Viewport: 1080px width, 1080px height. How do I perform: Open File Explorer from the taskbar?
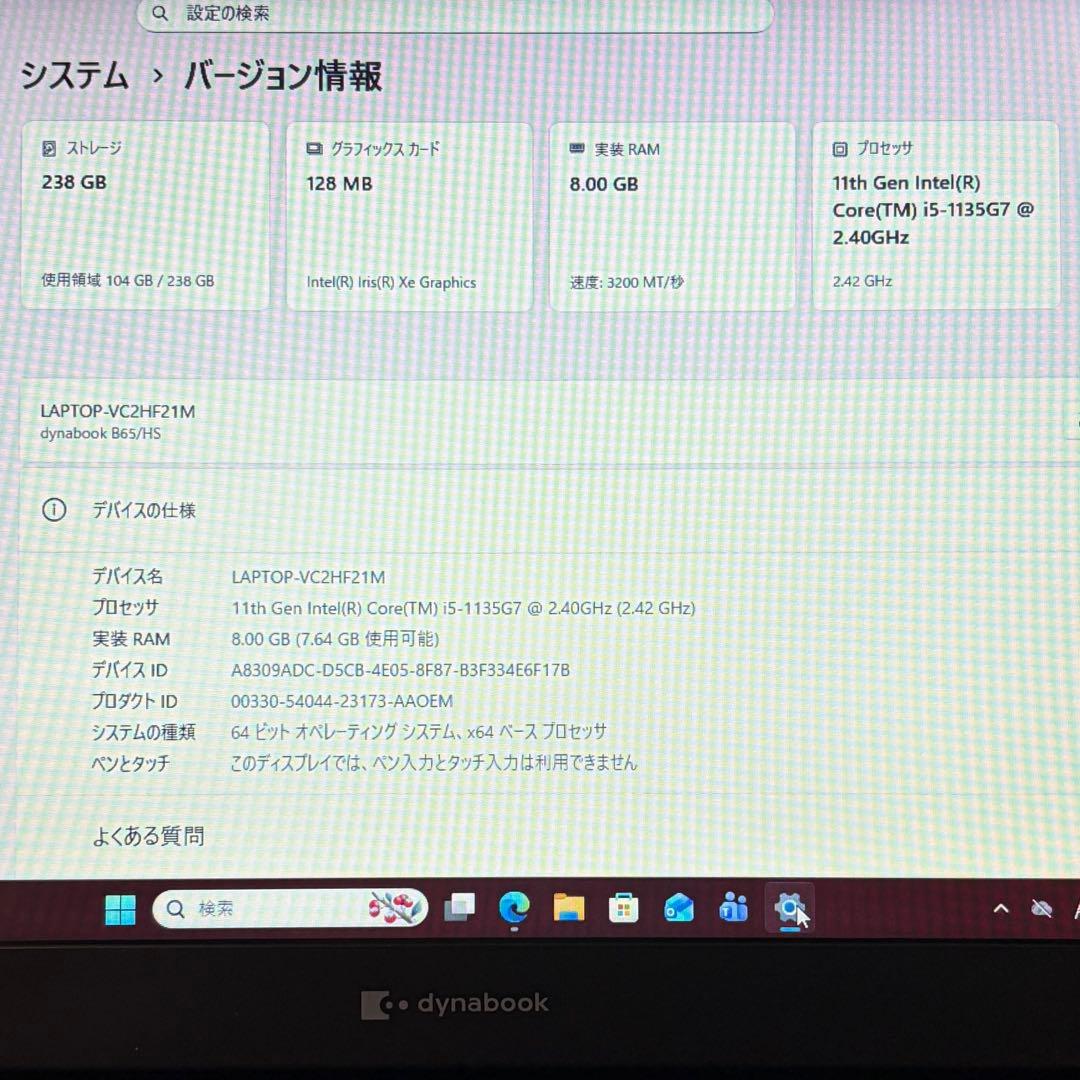(x=569, y=908)
